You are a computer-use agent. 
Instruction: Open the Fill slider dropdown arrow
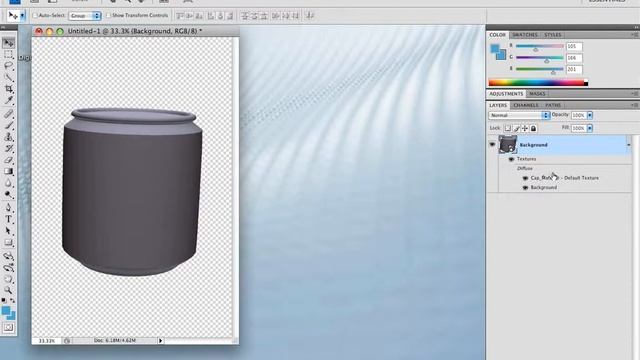(x=590, y=128)
